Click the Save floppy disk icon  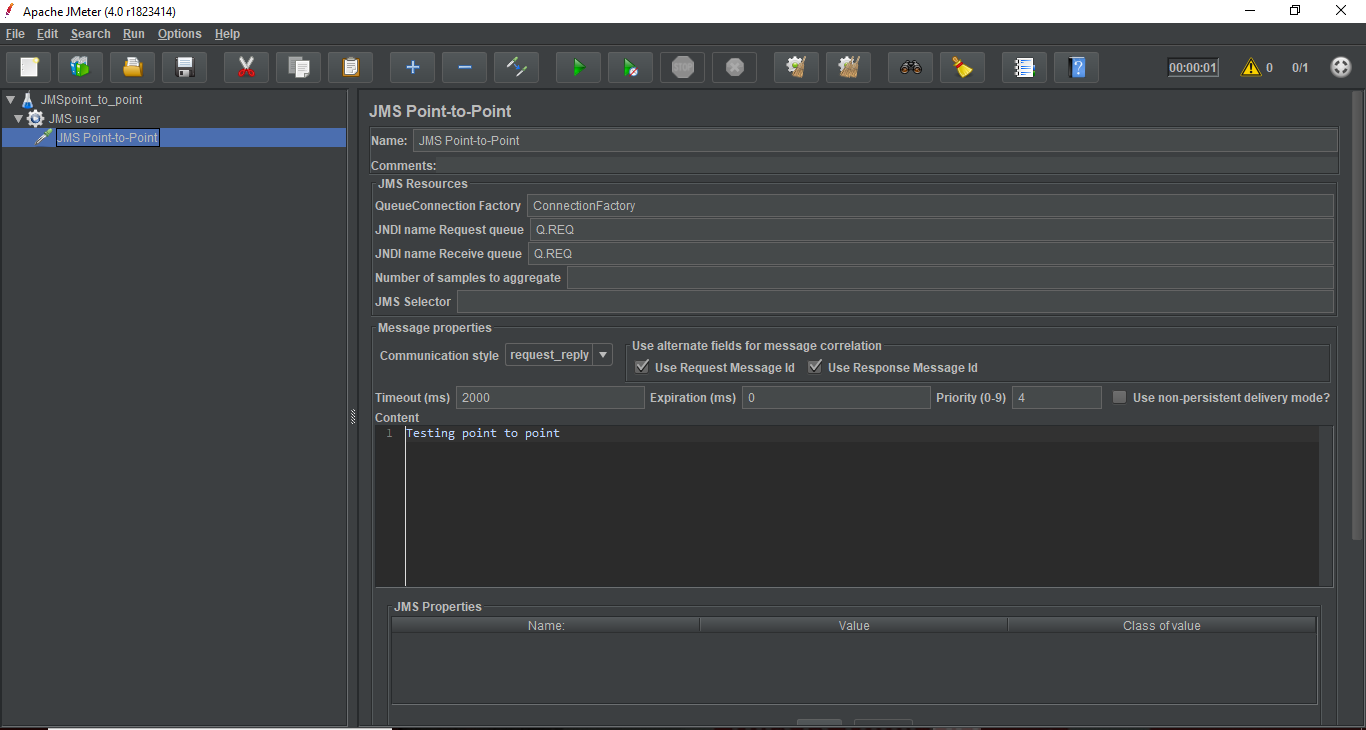pos(185,68)
